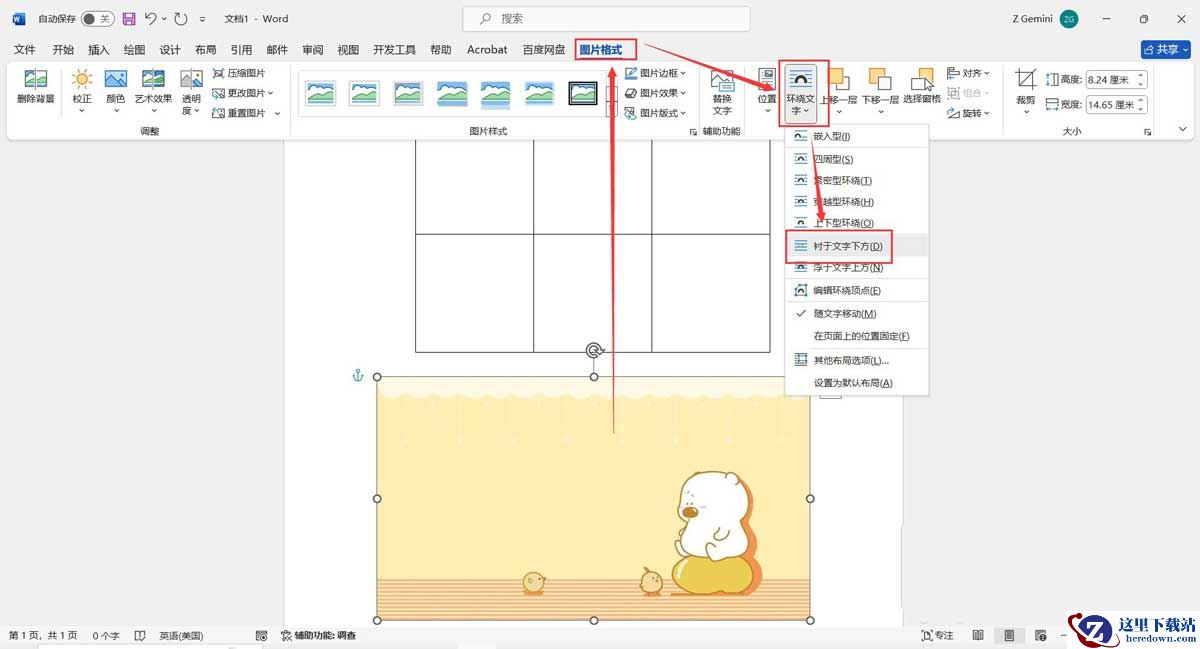The height and width of the screenshot is (649, 1200).
Task: Open the 图片效果 picture effects dropdown
Action: (x=655, y=93)
